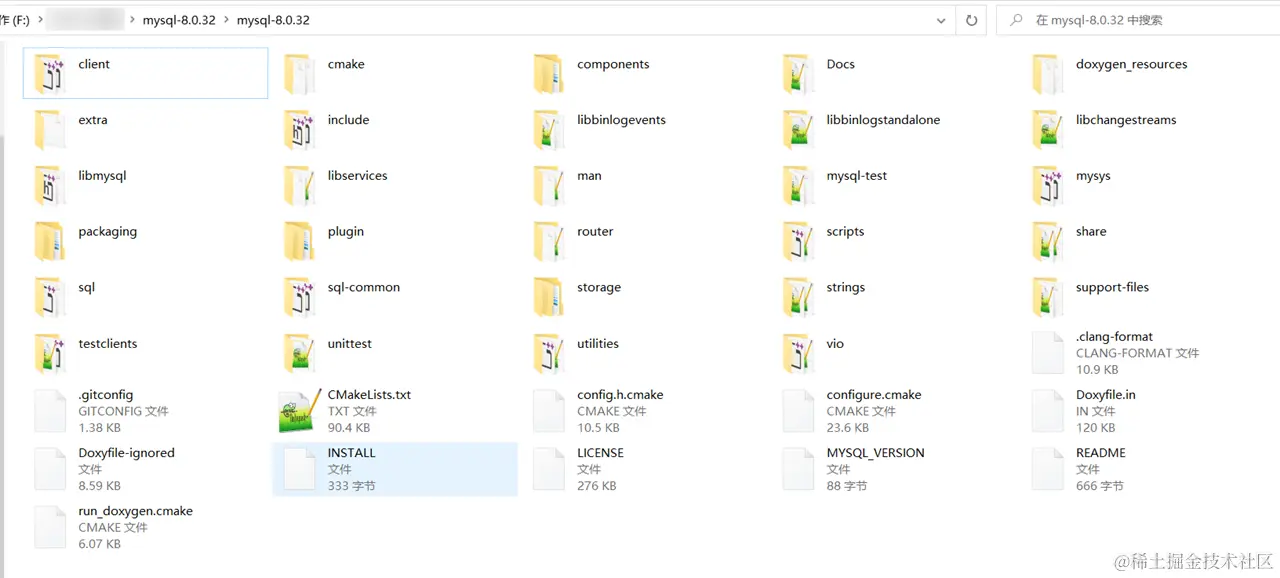Open the testclients folder icon
The height and width of the screenshot is (578, 1280).
click(50, 354)
